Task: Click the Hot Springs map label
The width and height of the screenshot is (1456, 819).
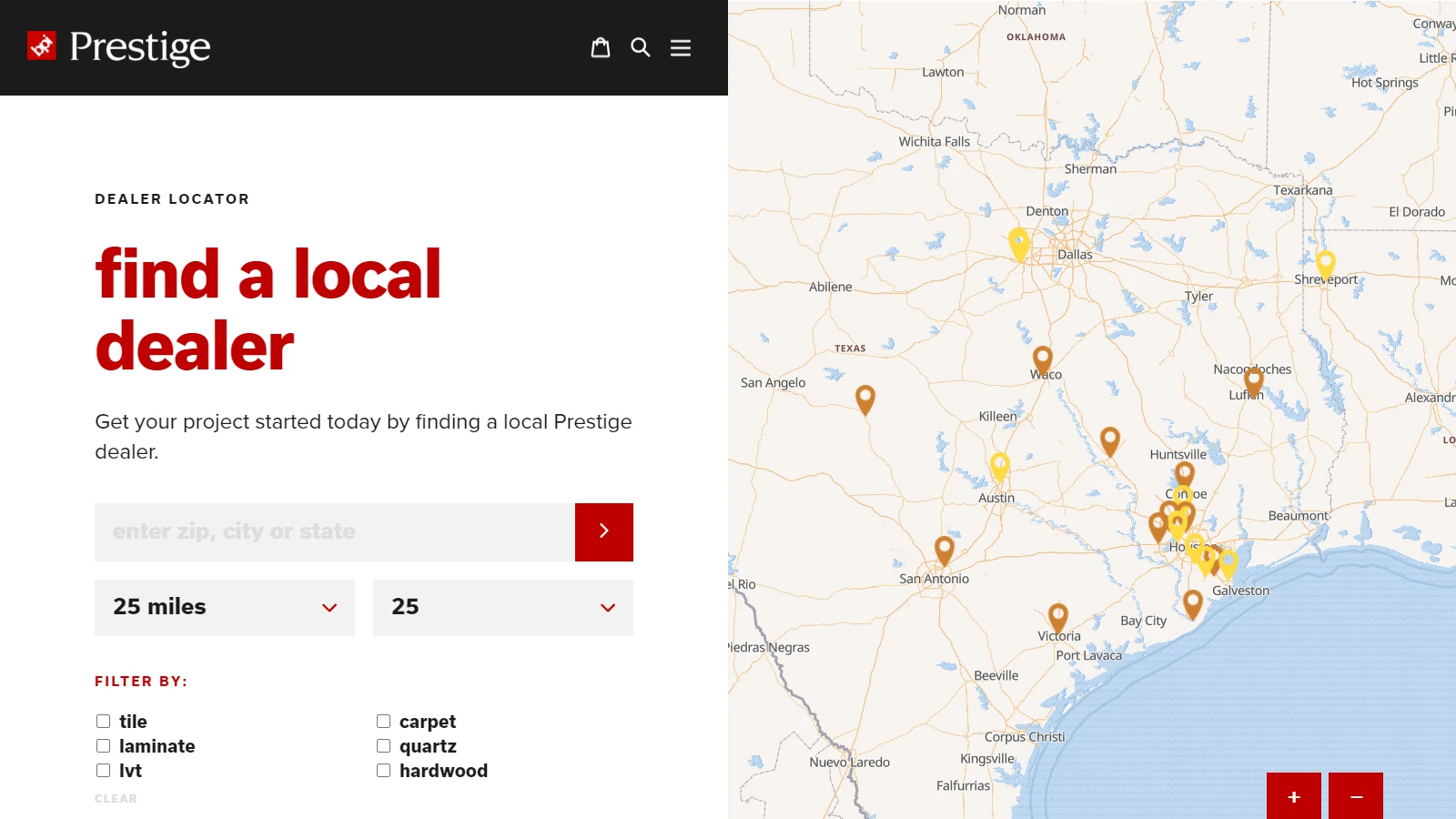Action: (x=1385, y=83)
